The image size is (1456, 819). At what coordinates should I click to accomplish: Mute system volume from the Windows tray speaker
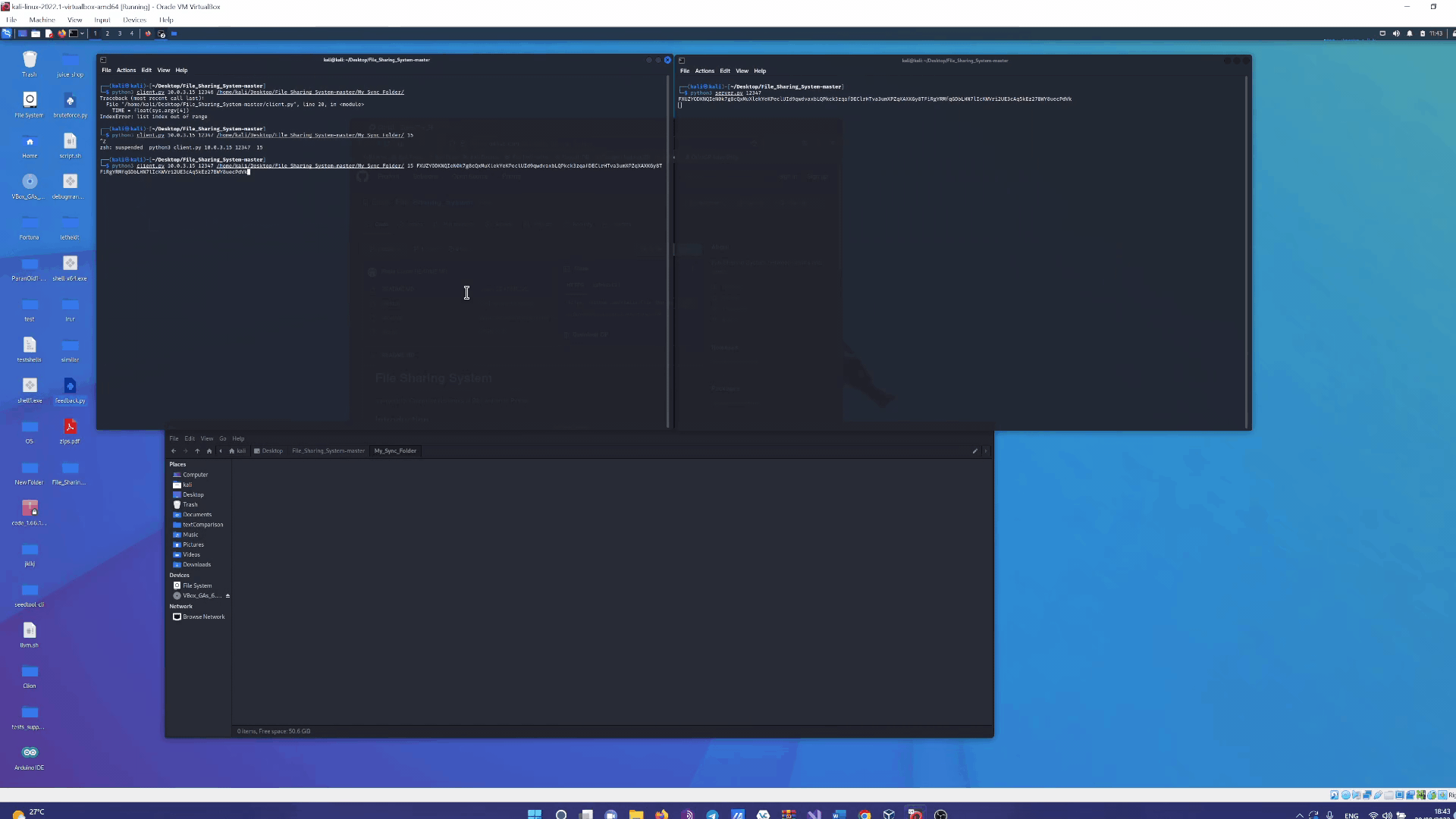click(1388, 814)
